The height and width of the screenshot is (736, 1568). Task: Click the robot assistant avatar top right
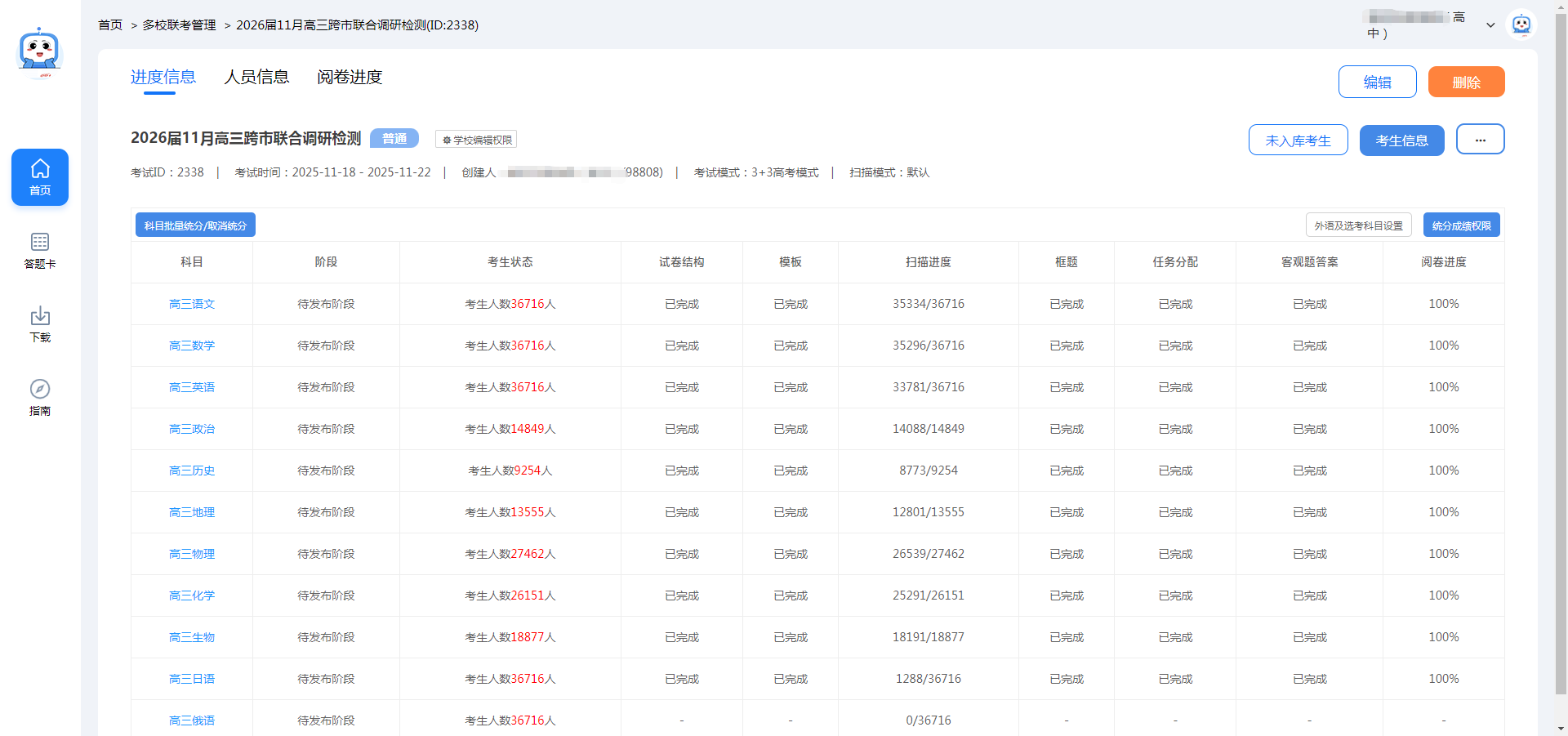click(x=1521, y=25)
